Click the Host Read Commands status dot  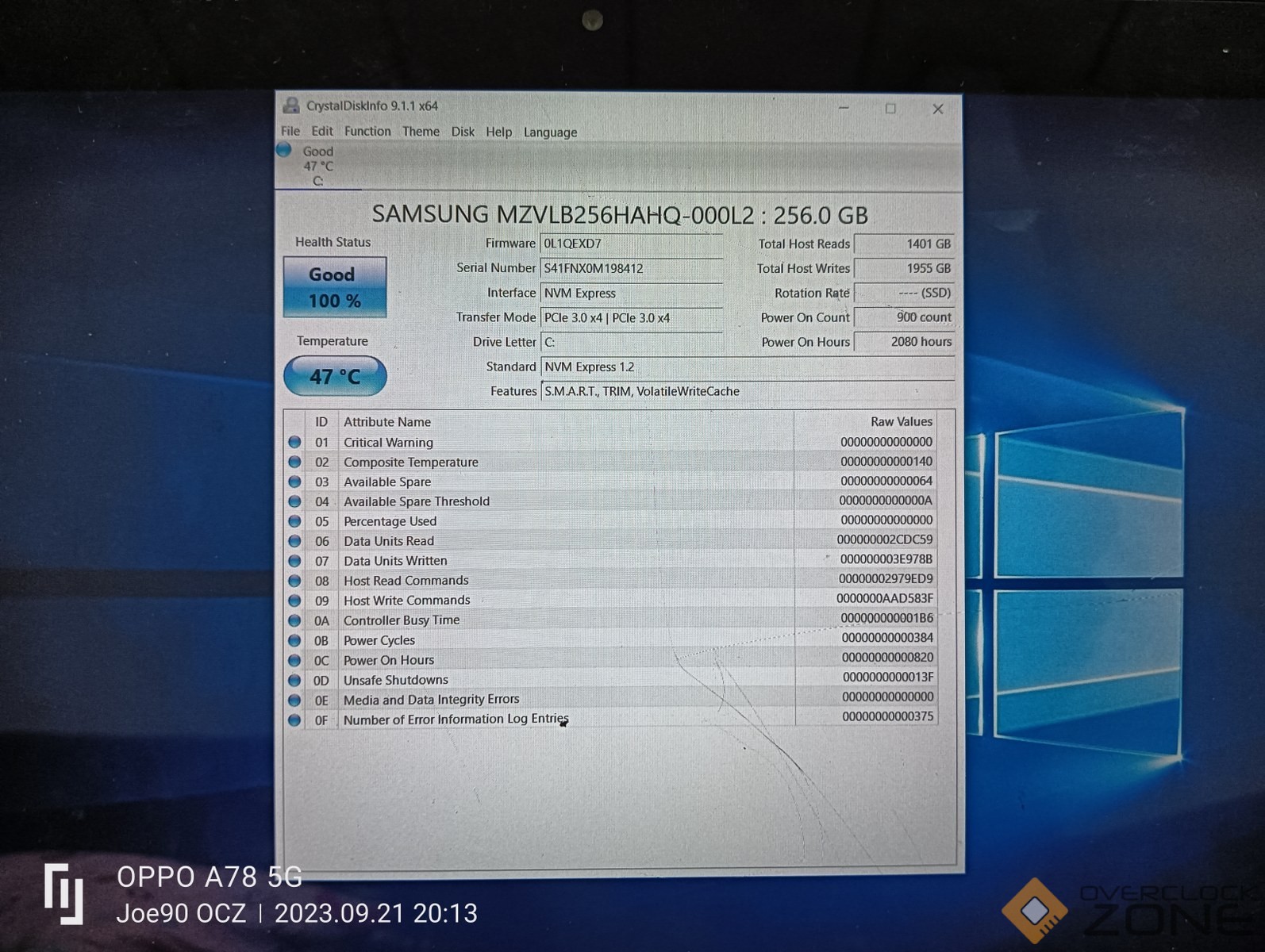coord(294,581)
